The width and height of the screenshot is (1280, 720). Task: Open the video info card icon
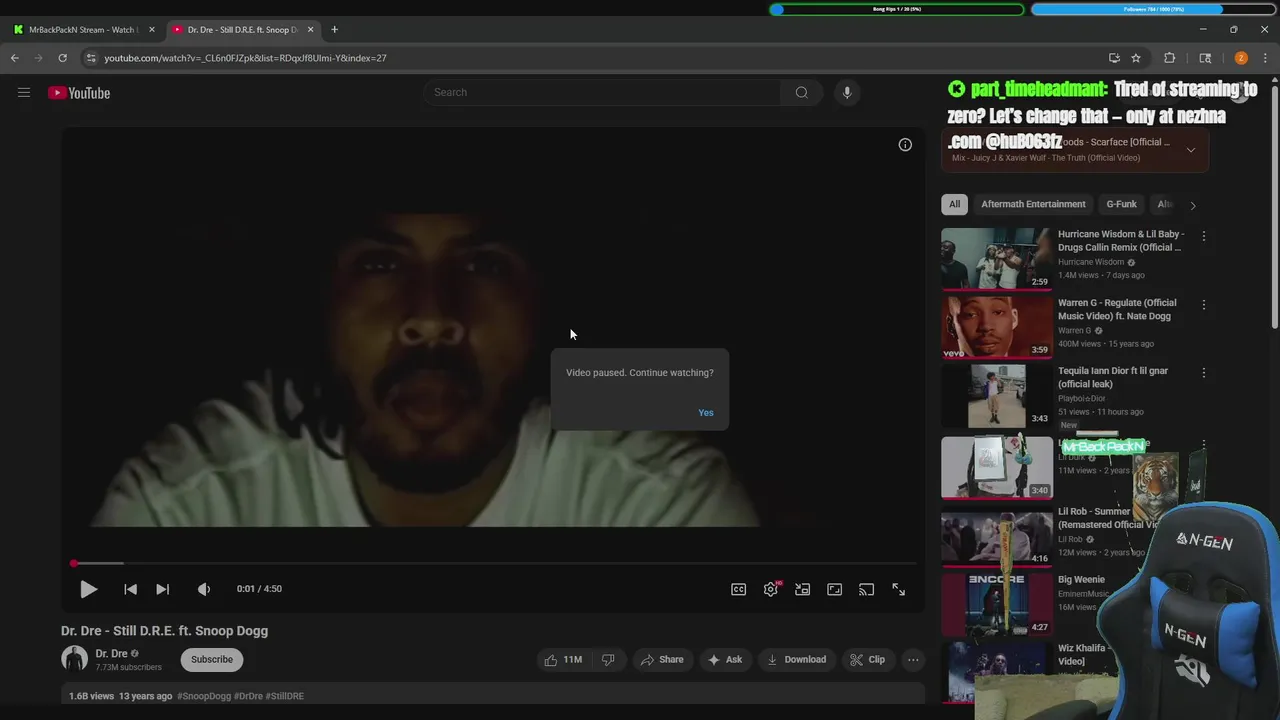tap(905, 145)
